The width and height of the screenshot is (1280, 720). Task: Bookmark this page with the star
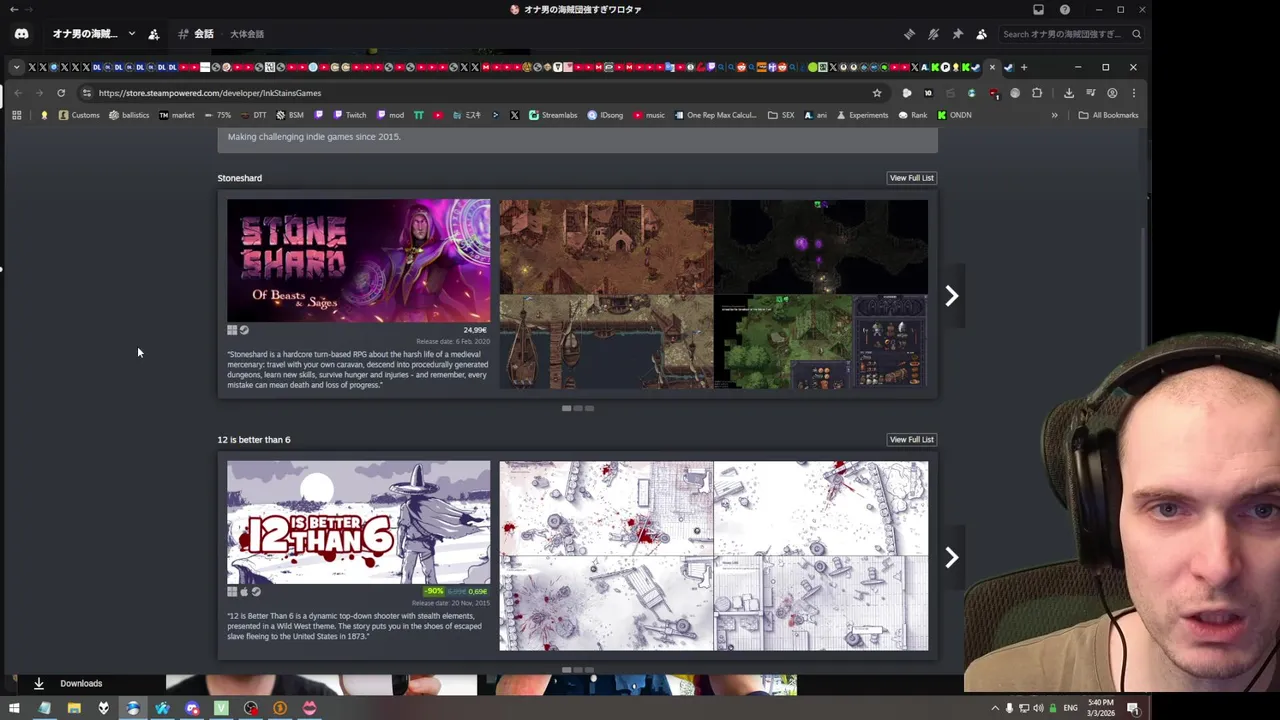pos(877,93)
